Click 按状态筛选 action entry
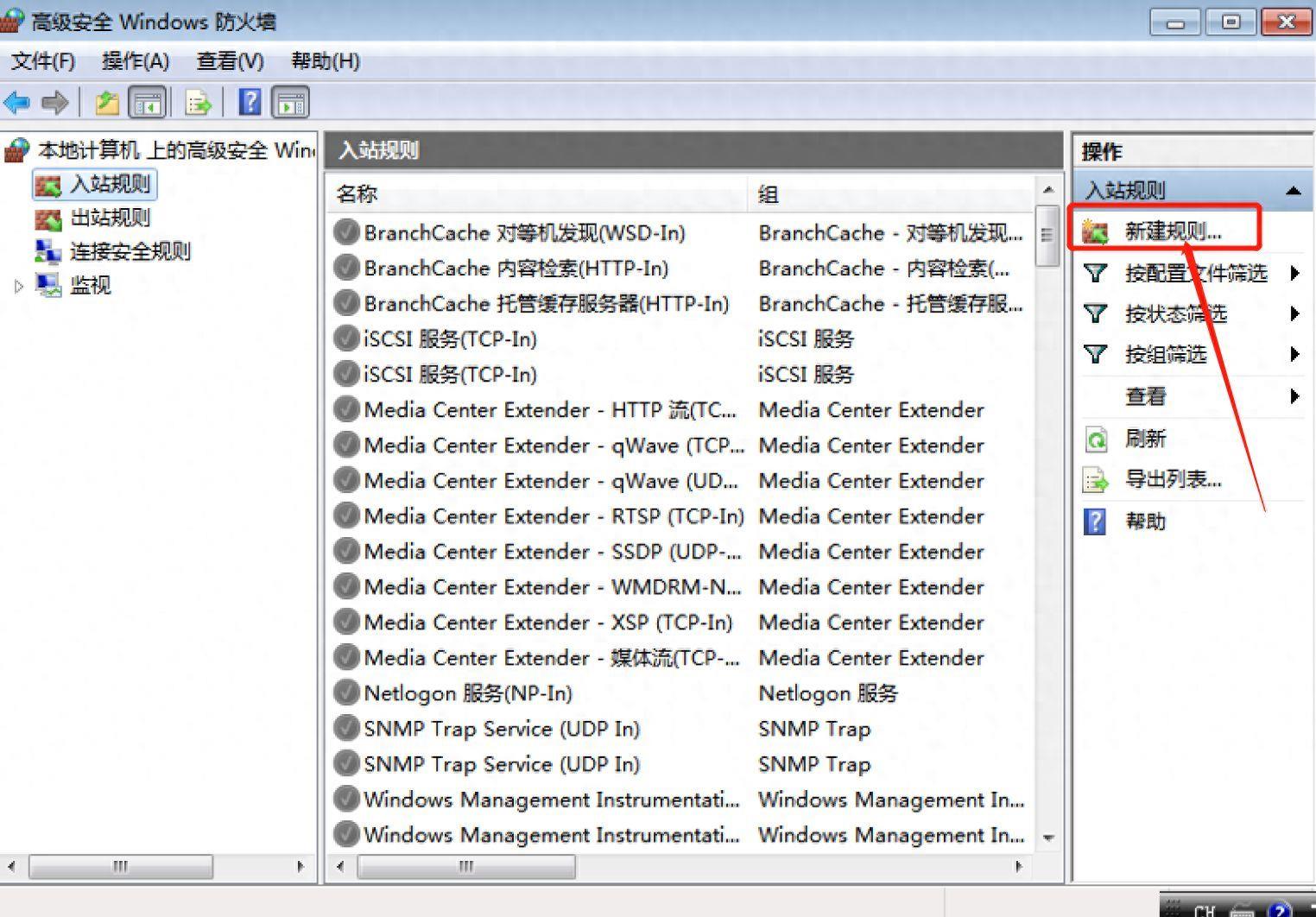The width and height of the screenshot is (1316, 917). (1175, 313)
